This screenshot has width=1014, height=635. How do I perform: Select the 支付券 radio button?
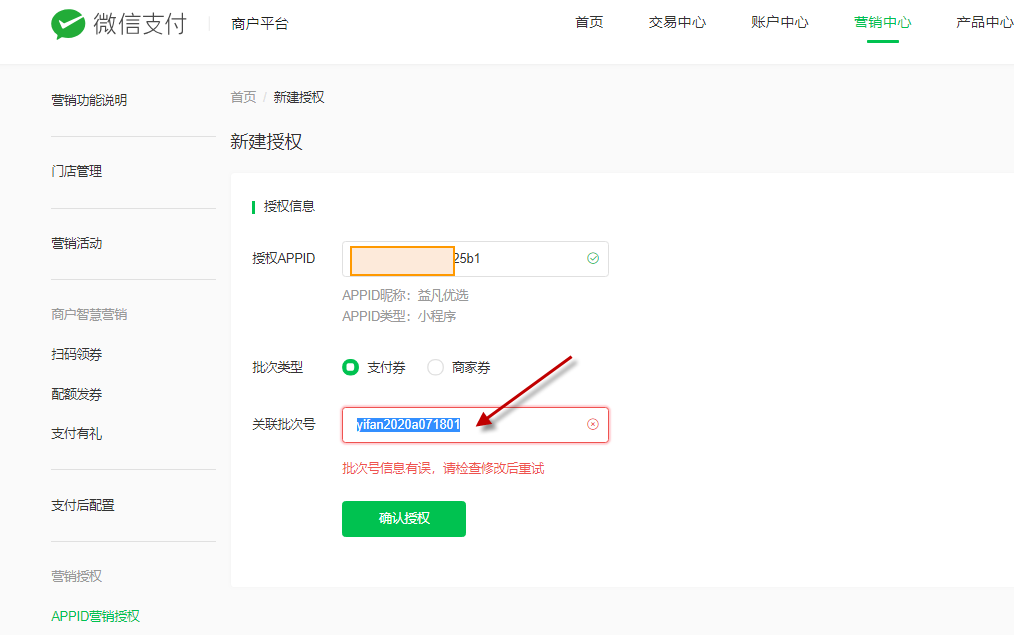click(351, 367)
